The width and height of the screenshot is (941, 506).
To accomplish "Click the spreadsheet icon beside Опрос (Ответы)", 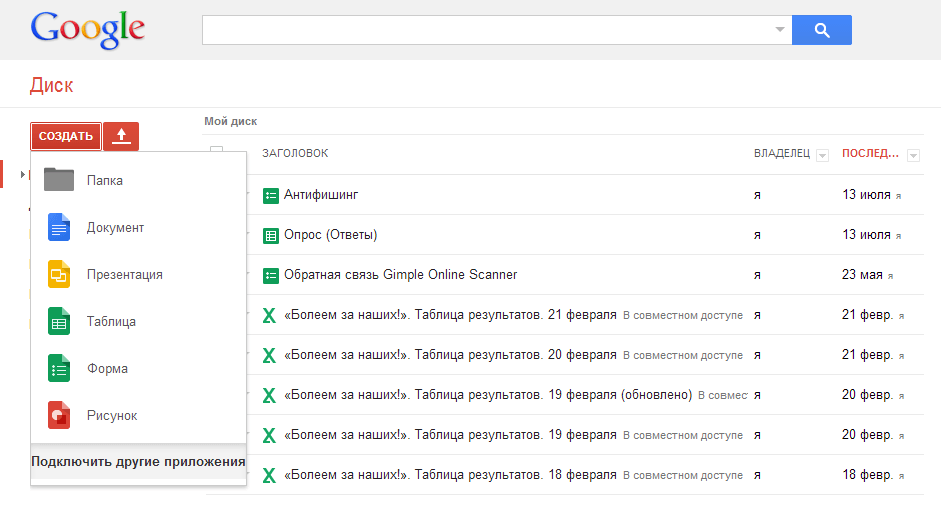I will (270, 235).
